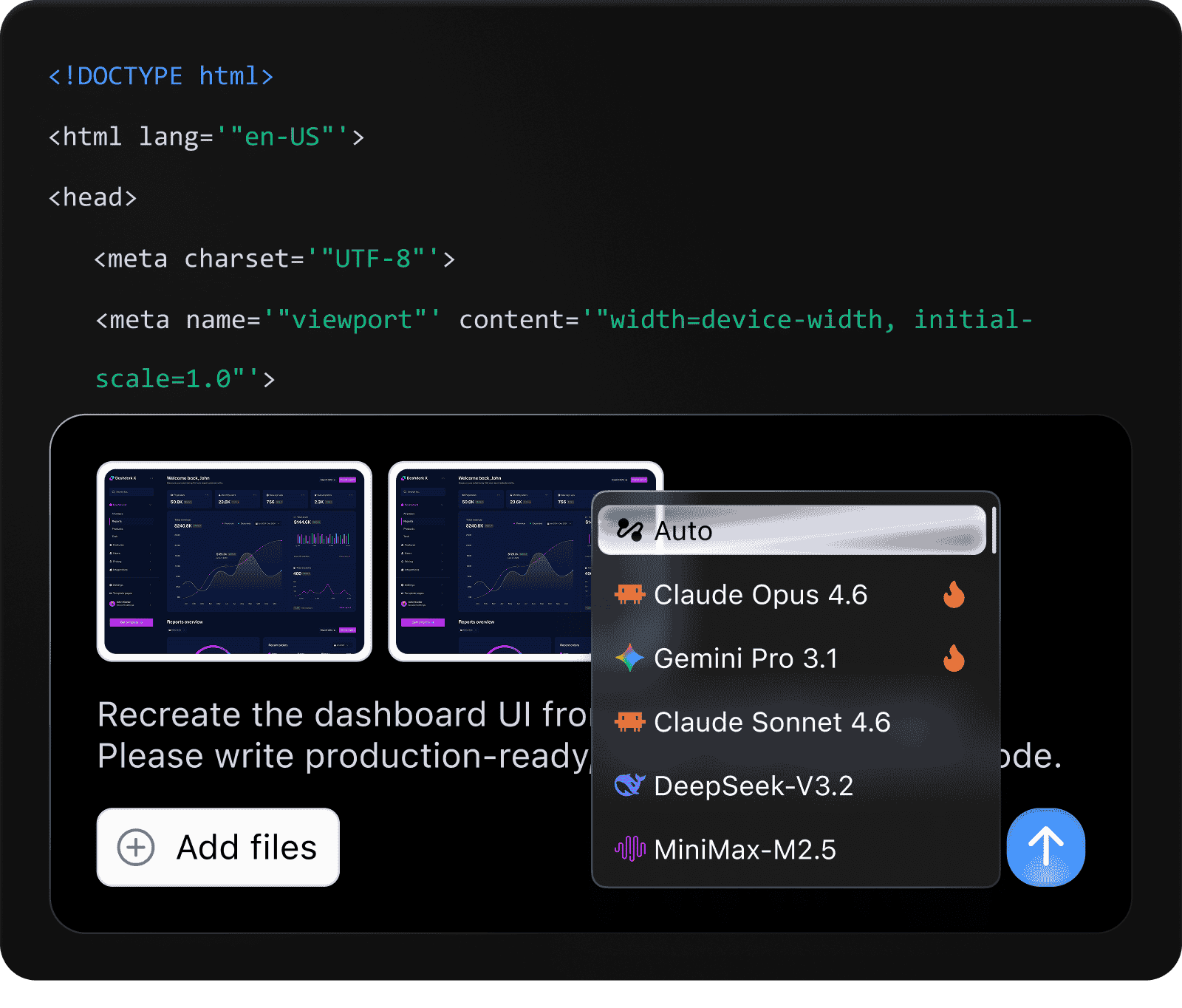Send the prompt with the blue arrow button

(x=1046, y=847)
